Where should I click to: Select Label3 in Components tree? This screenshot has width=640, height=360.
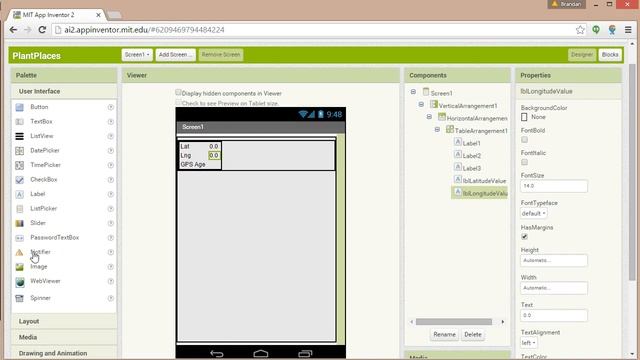471,168
